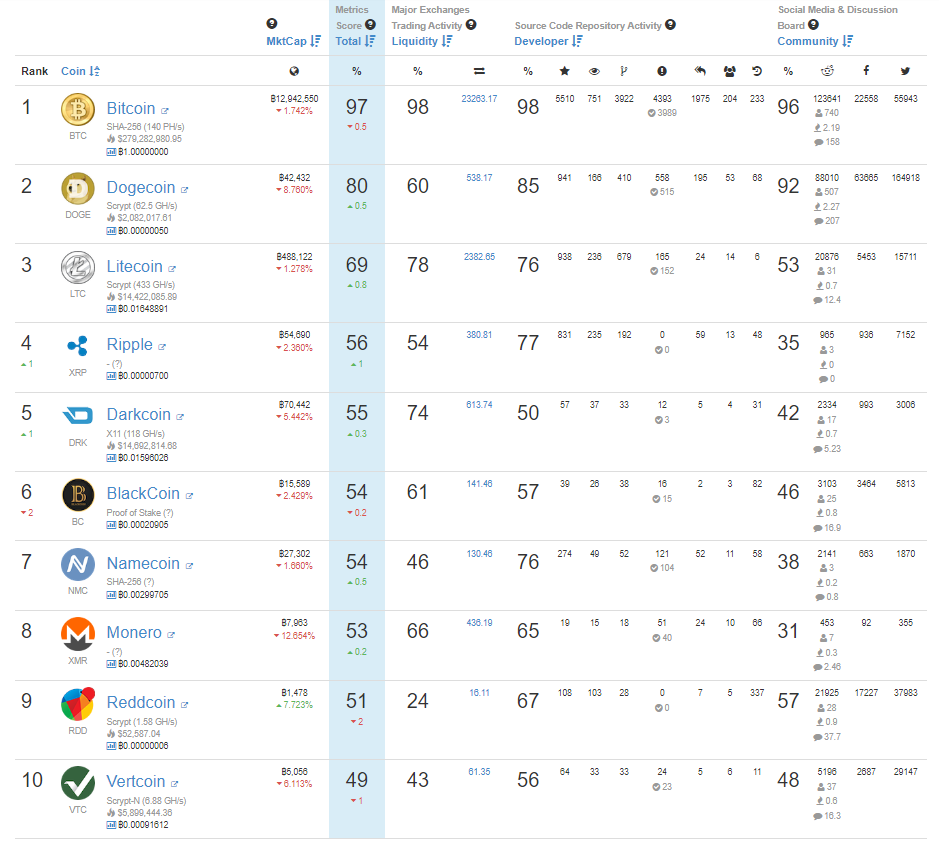Image resolution: width=939 pixels, height=844 pixels.
Task: Click the exclamation issues icon column header
Action: 662,71
